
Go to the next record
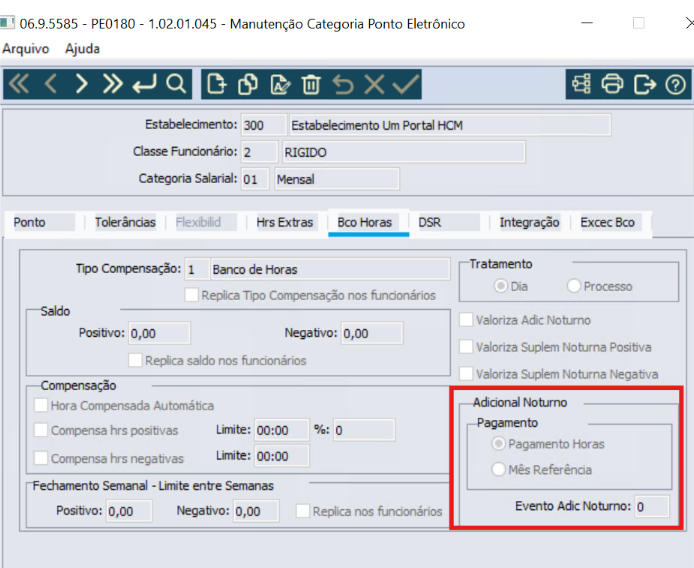pyautogui.click(x=81, y=84)
